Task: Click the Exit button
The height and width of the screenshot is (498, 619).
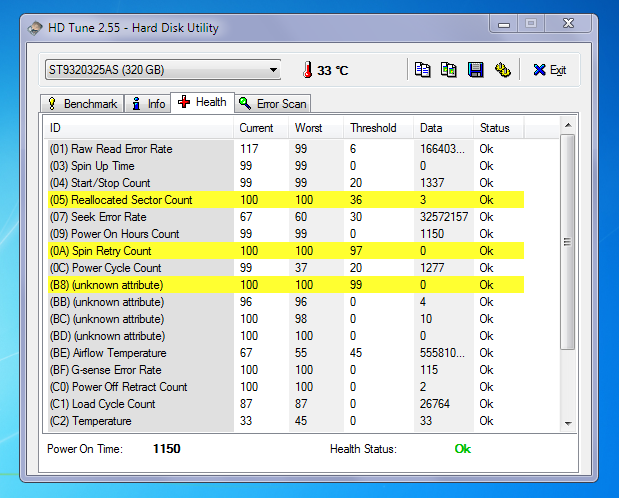Action: (x=550, y=70)
